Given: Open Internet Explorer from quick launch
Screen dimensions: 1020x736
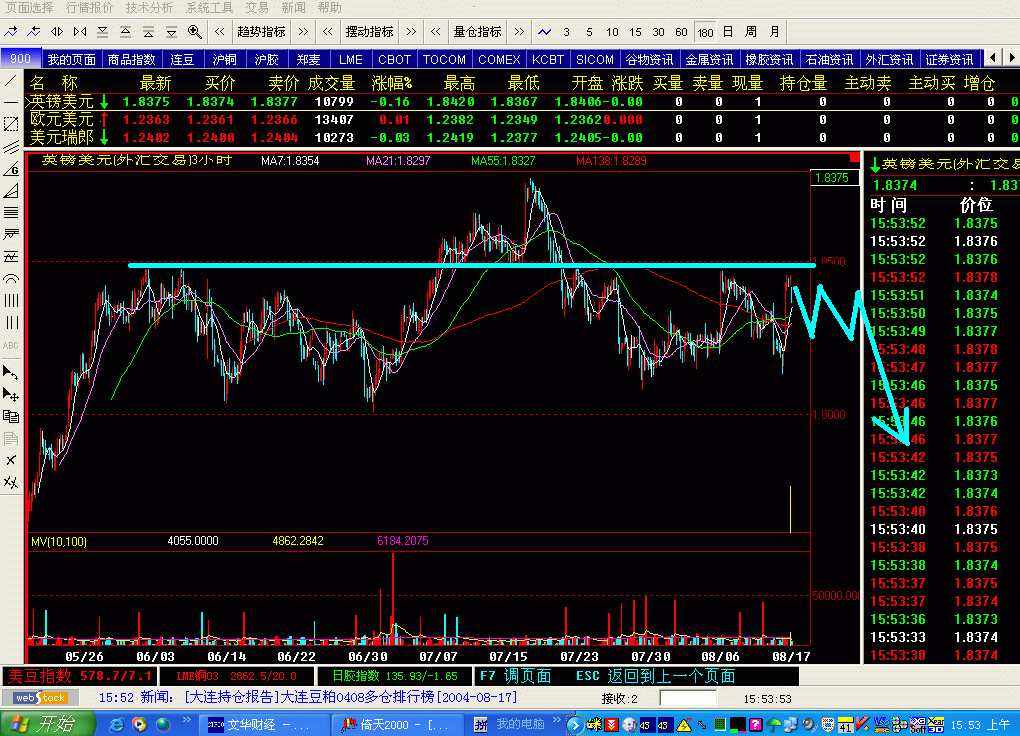Looking at the screenshot, I should pos(116,724).
